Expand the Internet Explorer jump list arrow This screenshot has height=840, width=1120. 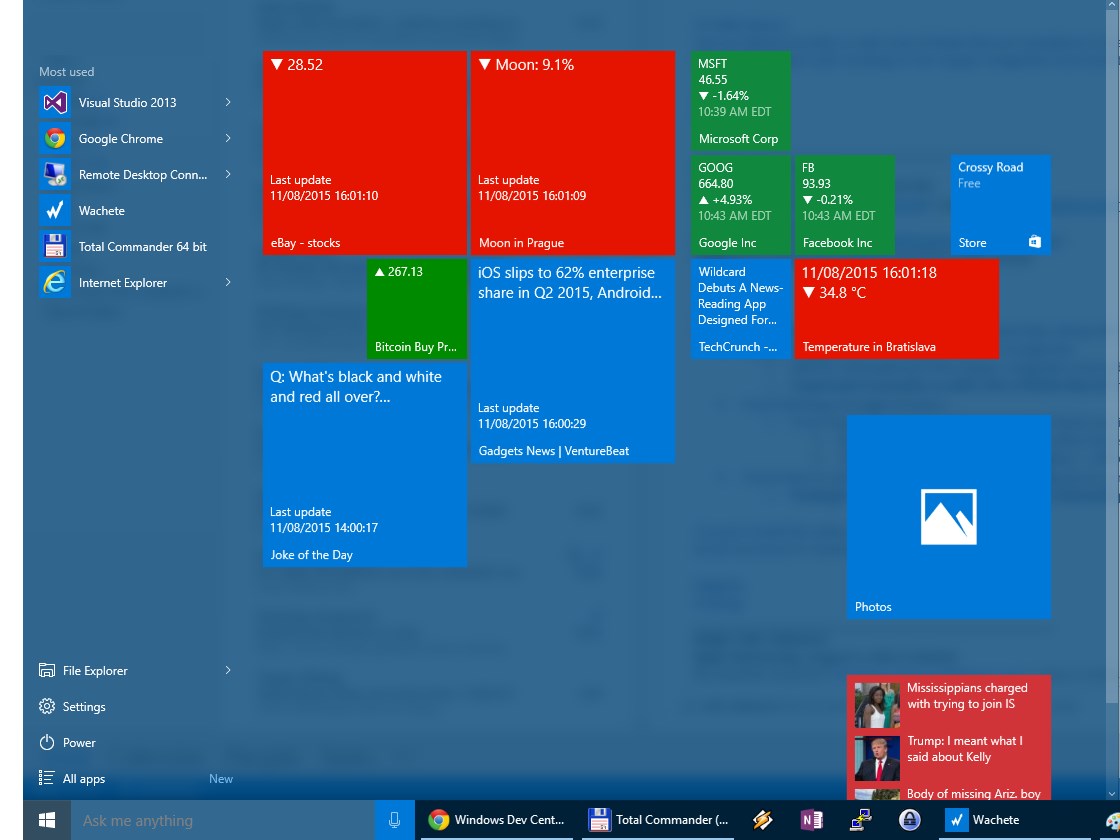click(228, 283)
